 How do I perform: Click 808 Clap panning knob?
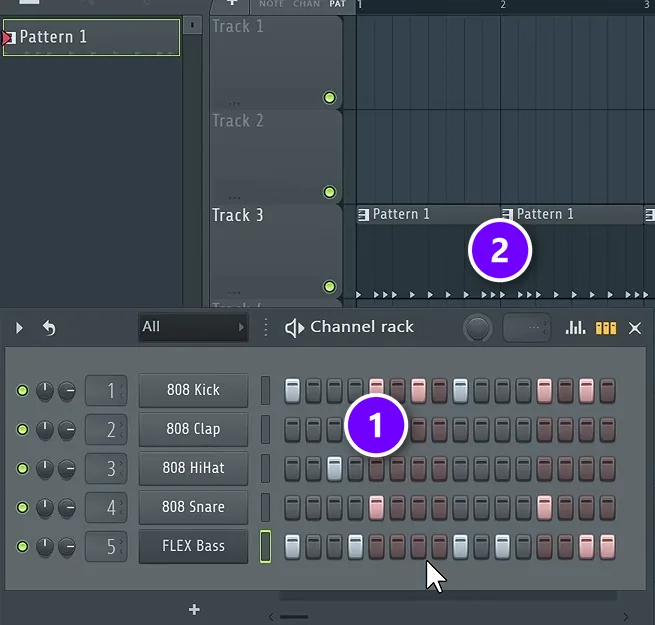tap(45, 429)
